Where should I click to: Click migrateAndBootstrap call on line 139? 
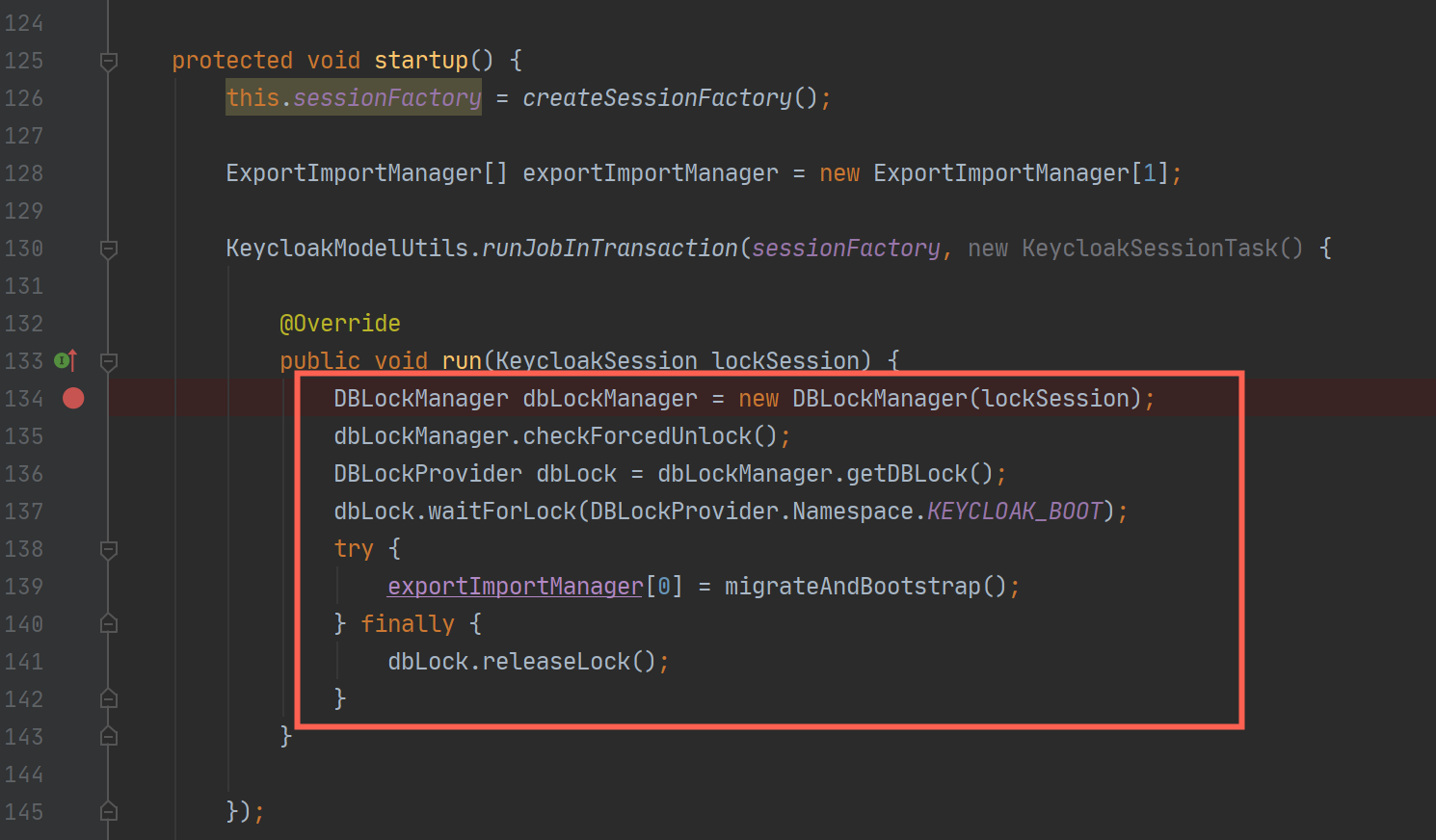point(852,587)
